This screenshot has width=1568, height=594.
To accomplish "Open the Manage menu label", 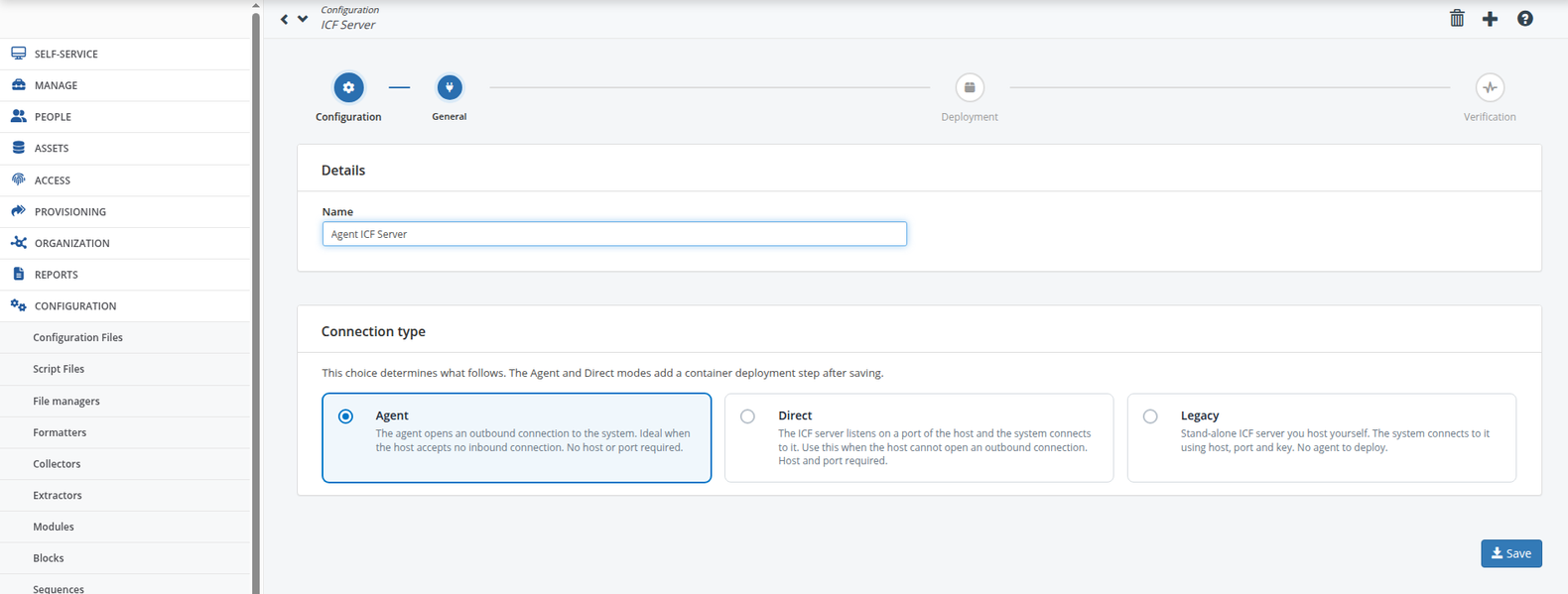I will pos(56,85).
